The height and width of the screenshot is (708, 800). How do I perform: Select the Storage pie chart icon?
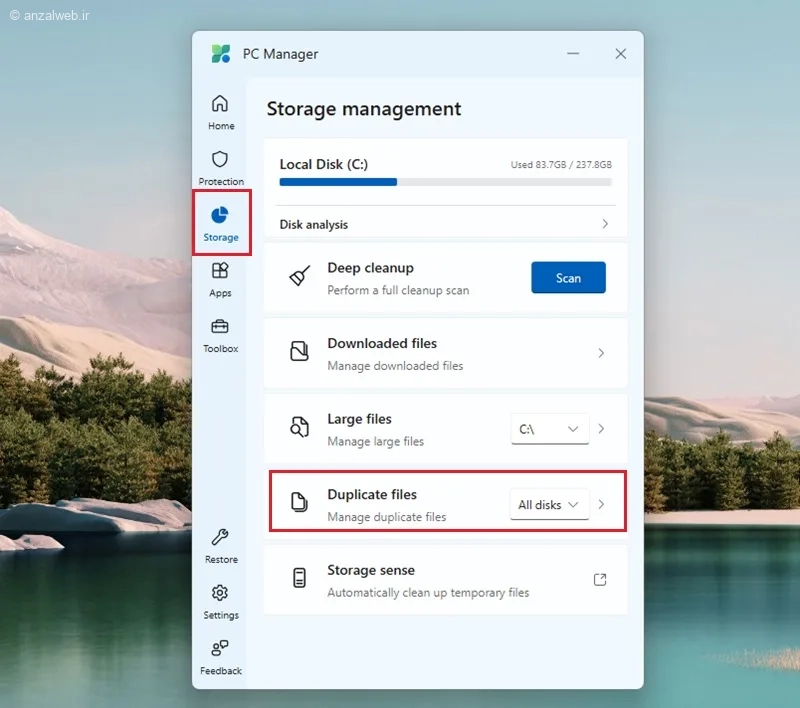(x=220, y=215)
